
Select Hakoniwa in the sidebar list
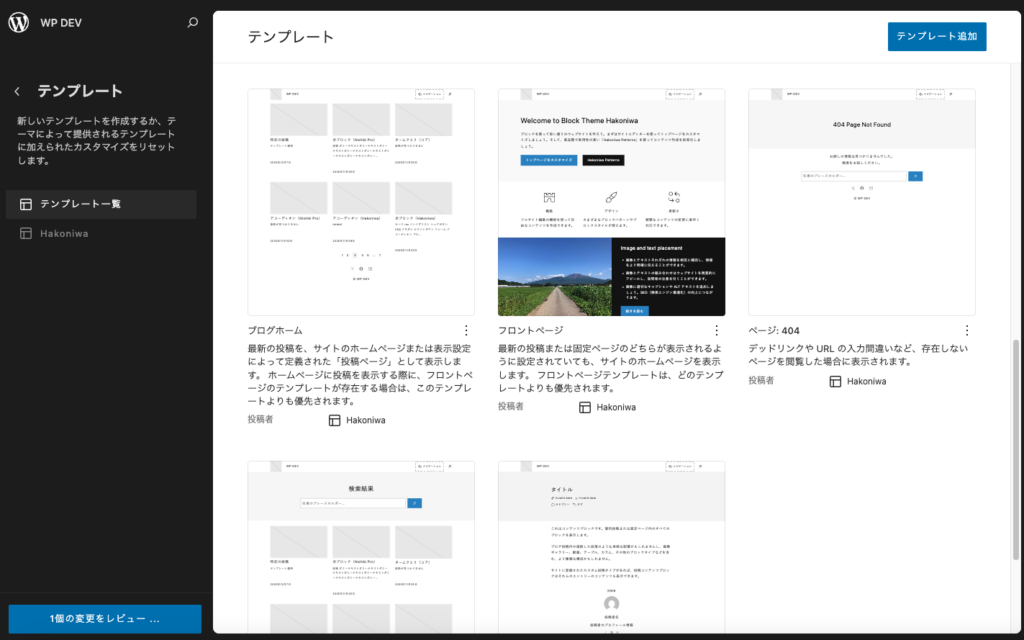click(x=64, y=233)
